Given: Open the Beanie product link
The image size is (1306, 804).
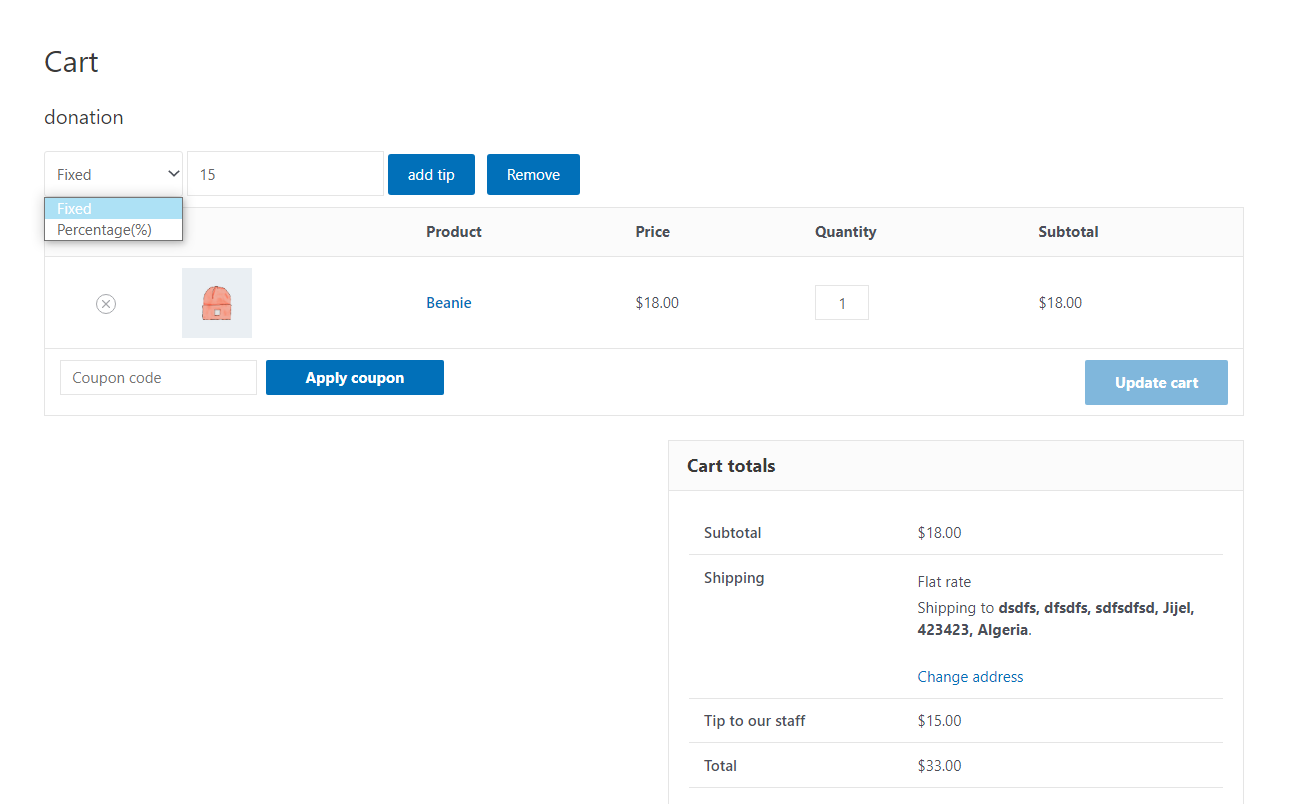Looking at the screenshot, I should pyautogui.click(x=449, y=303).
